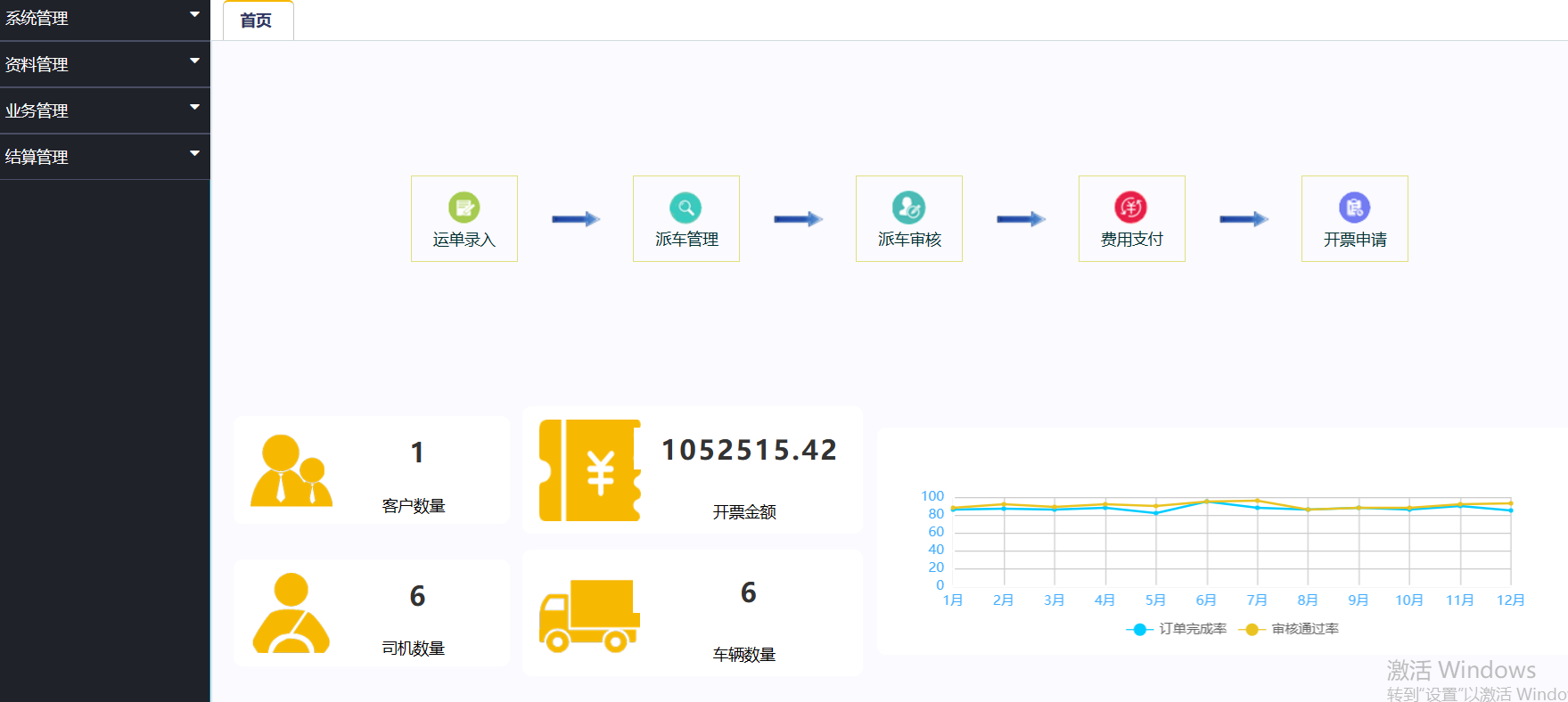The image size is (1568, 702).
Task: Click the 3月 chart axis label
Action: (1055, 600)
